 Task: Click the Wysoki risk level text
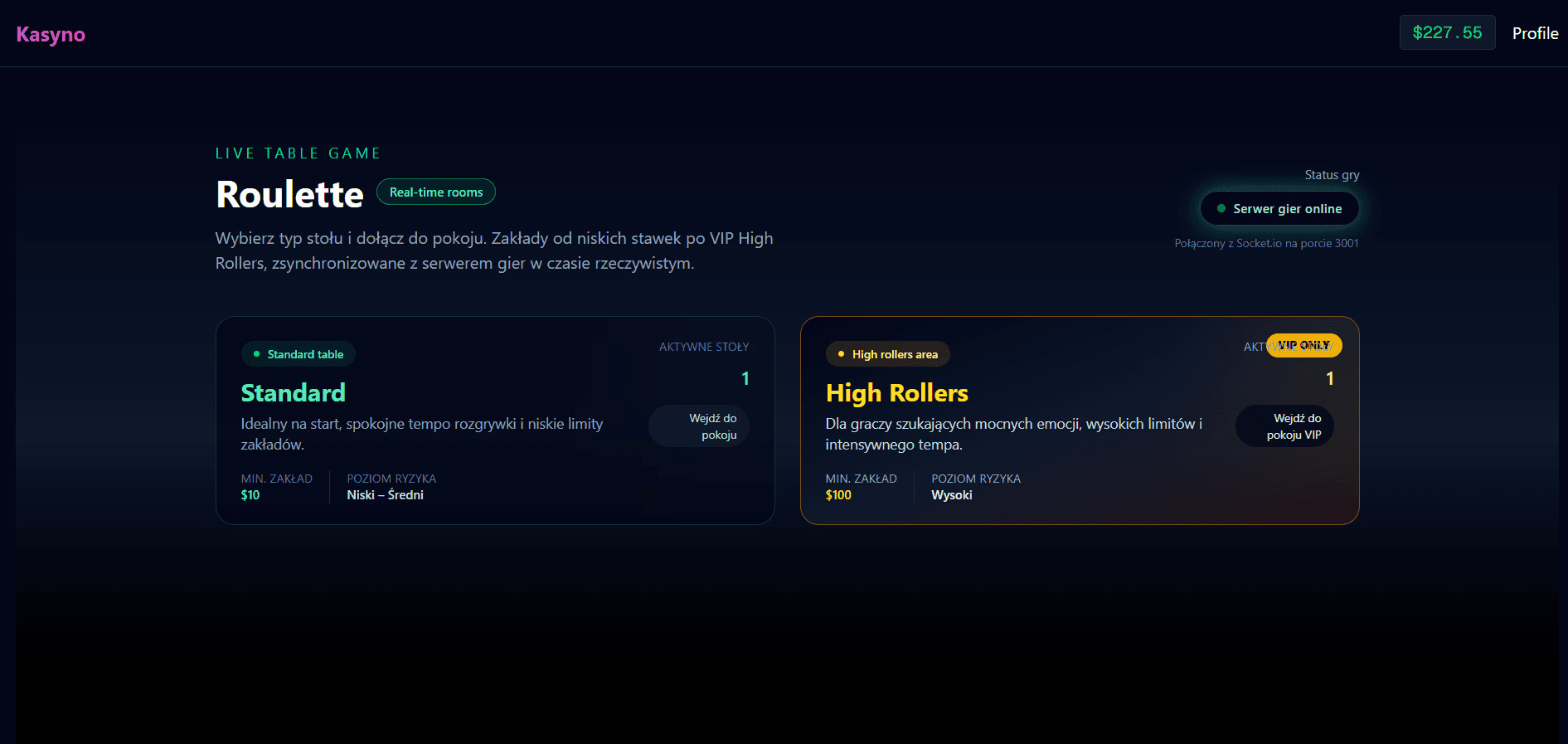[952, 495]
